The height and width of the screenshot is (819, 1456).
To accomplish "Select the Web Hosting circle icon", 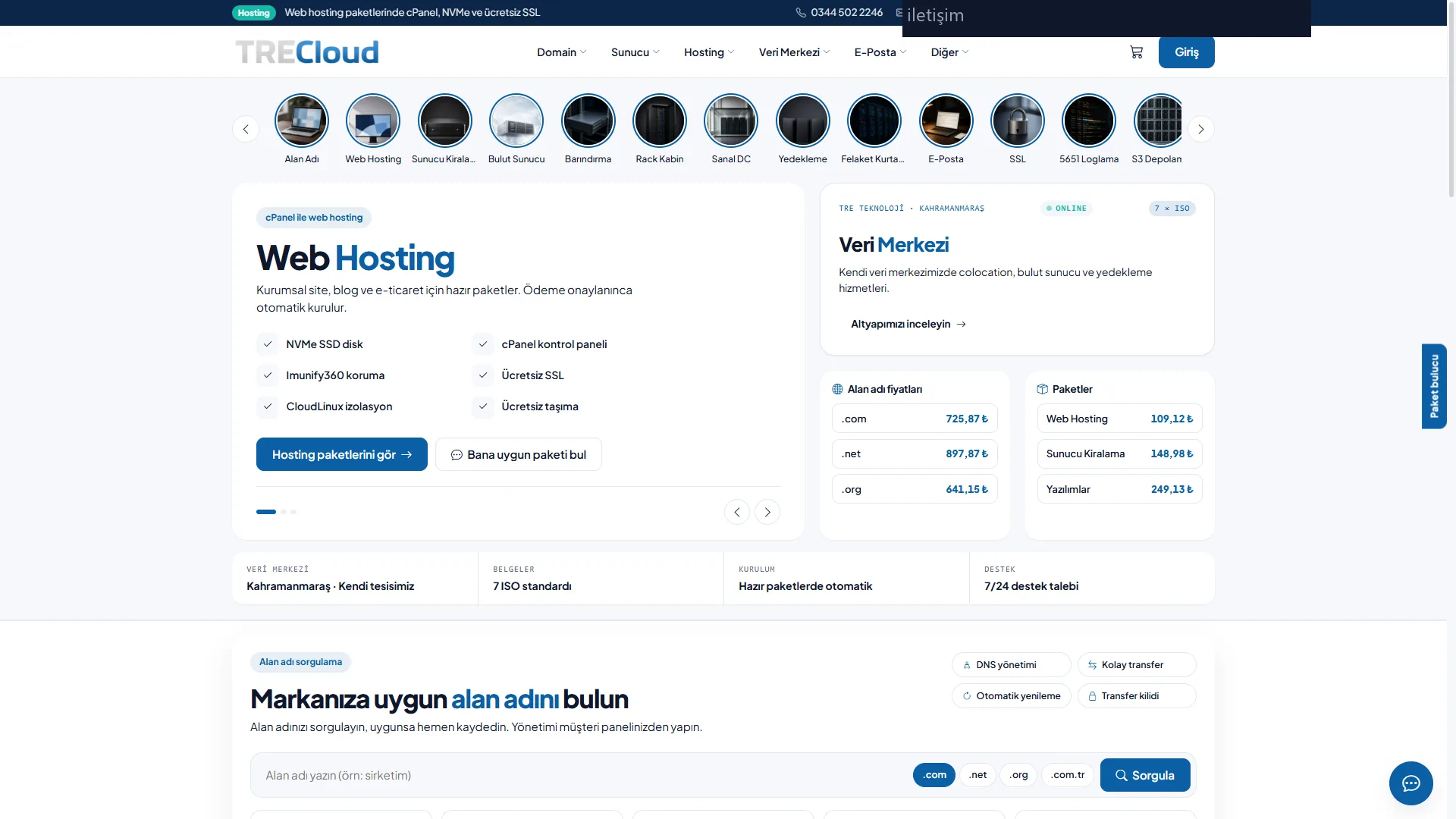I will point(373,121).
